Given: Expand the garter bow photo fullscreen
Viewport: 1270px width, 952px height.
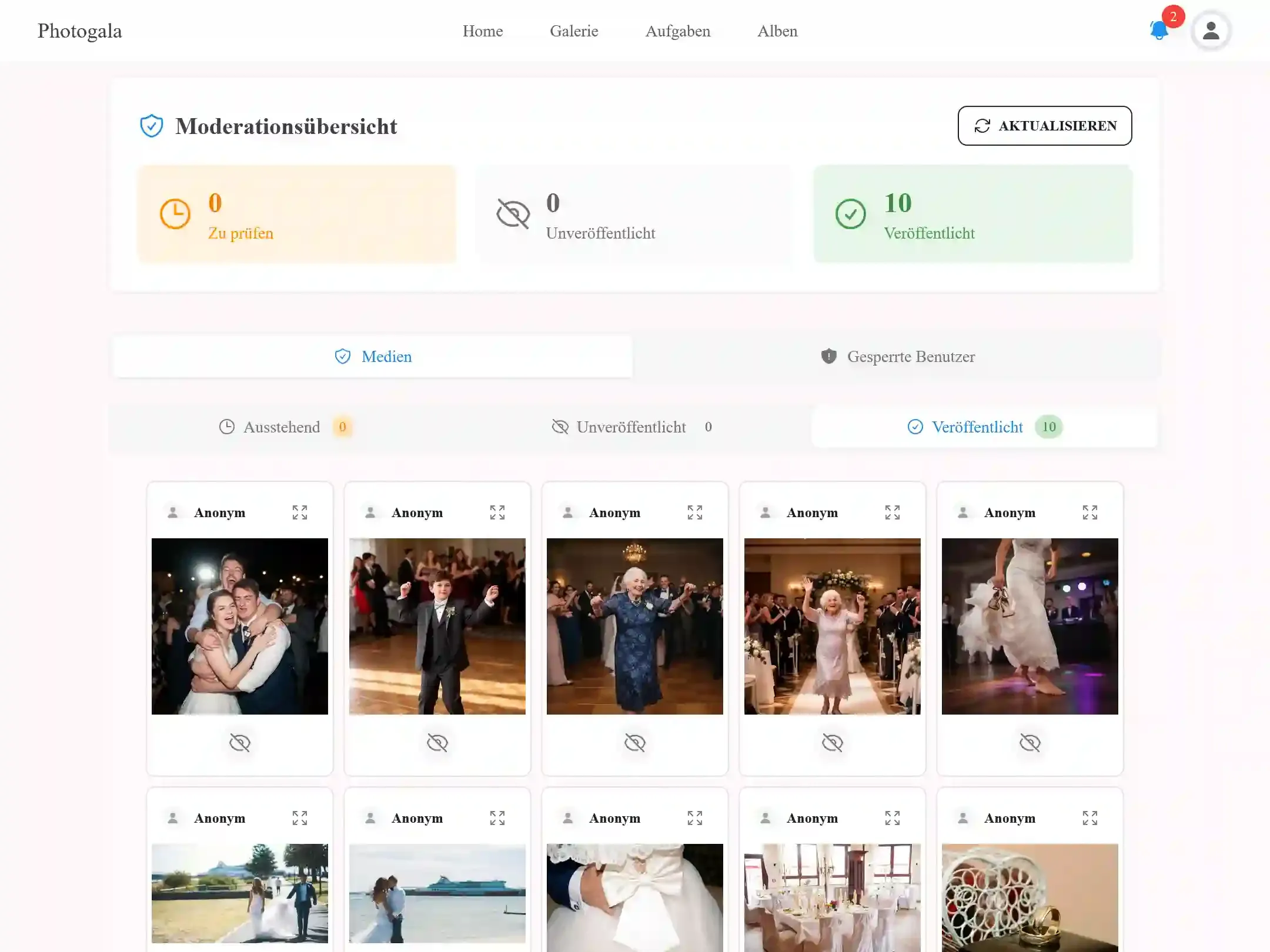Looking at the screenshot, I should (695, 817).
